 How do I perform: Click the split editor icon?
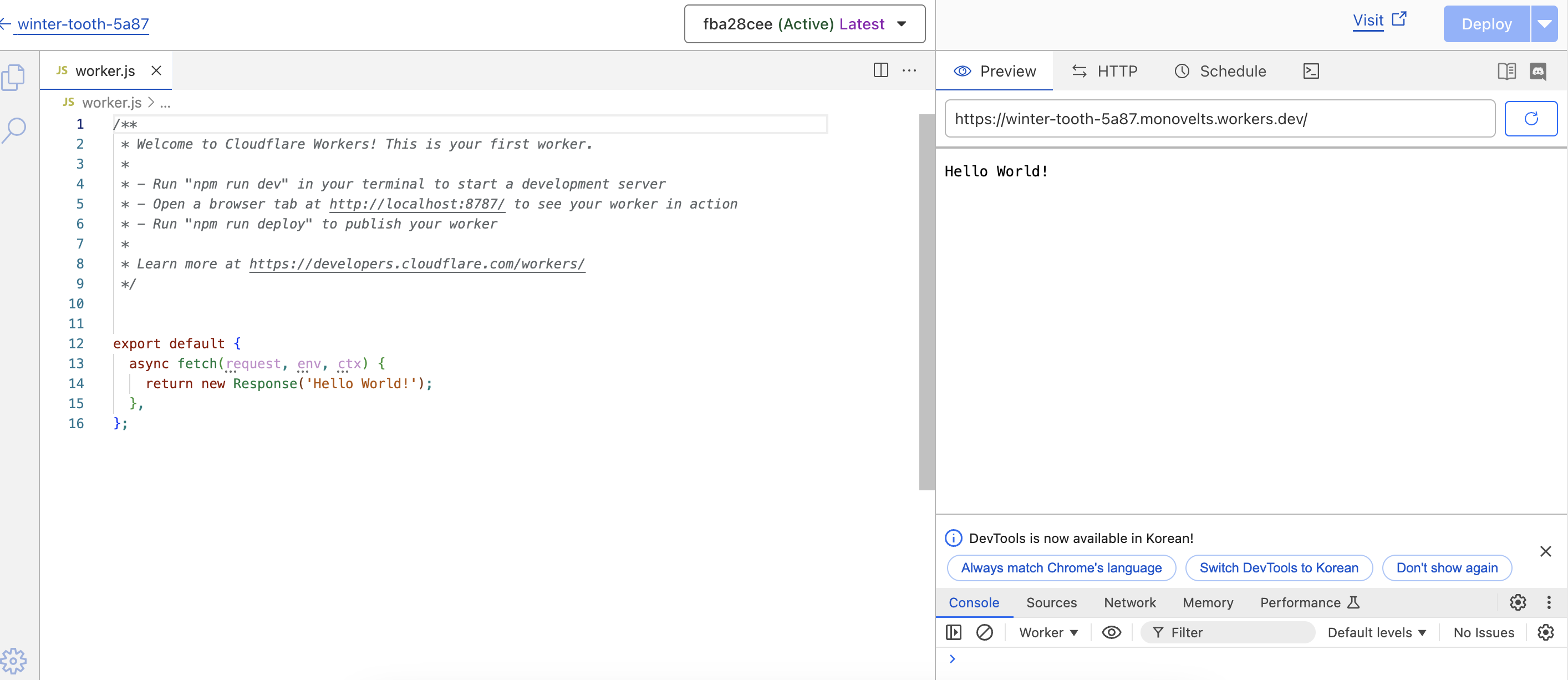pos(880,70)
